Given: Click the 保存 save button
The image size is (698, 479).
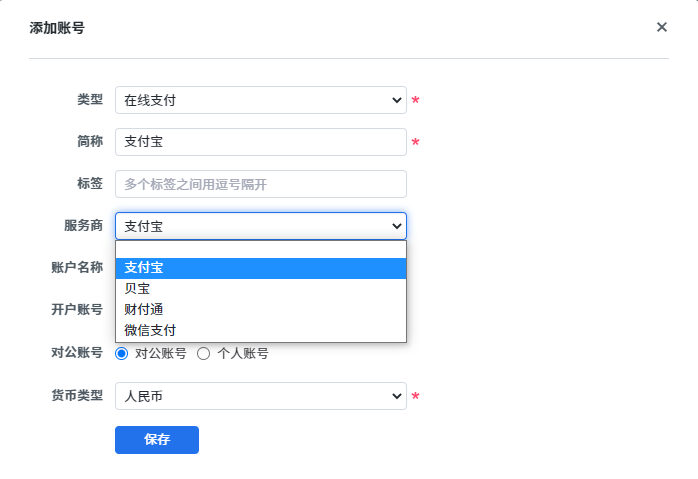Looking at the screenshot, I should [157, 440].
